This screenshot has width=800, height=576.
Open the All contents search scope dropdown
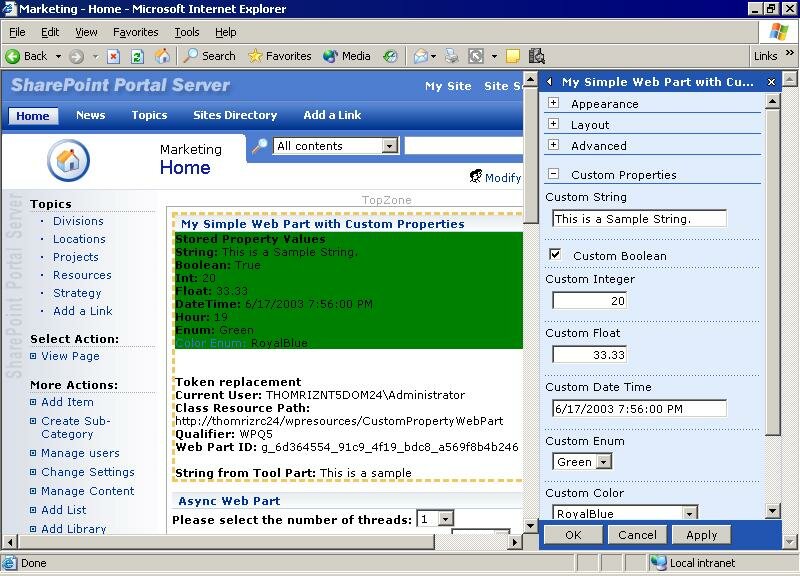pyautogui.click(x=389, y=146)
